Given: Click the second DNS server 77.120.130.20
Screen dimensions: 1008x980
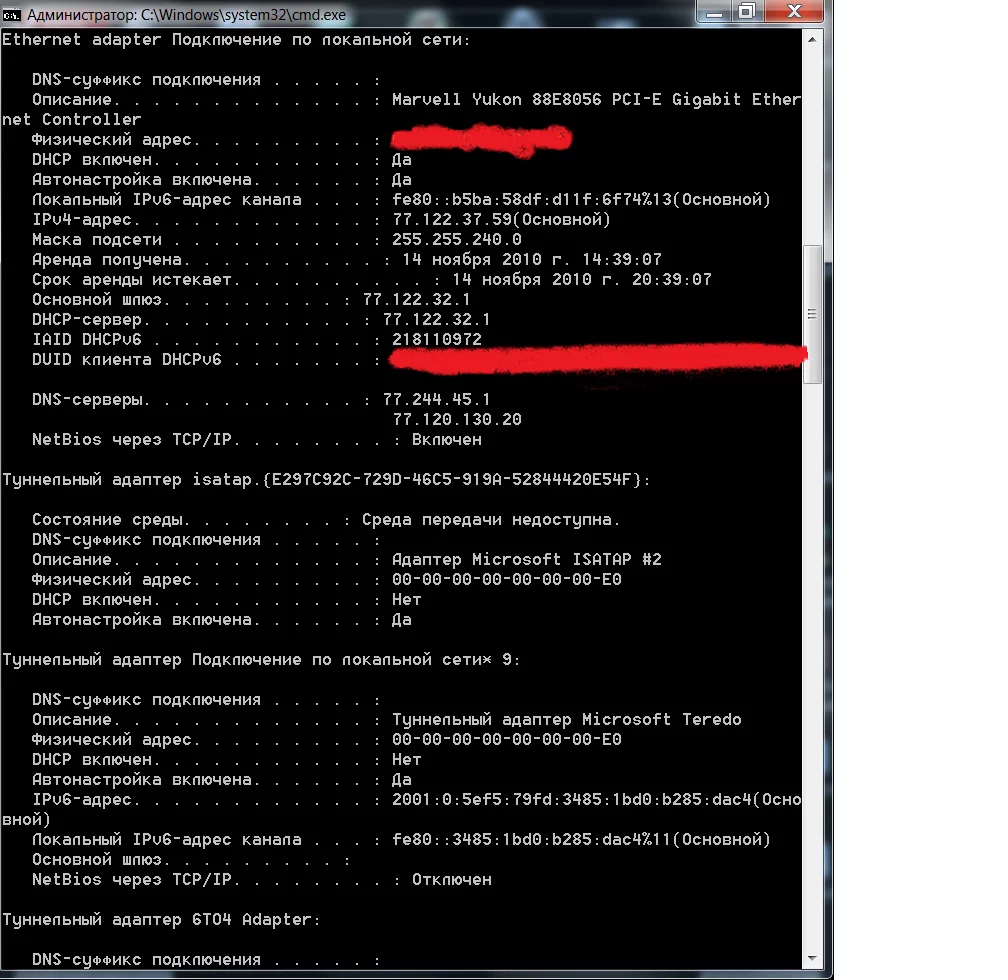Looking at the screenshot, I should 457,420.
